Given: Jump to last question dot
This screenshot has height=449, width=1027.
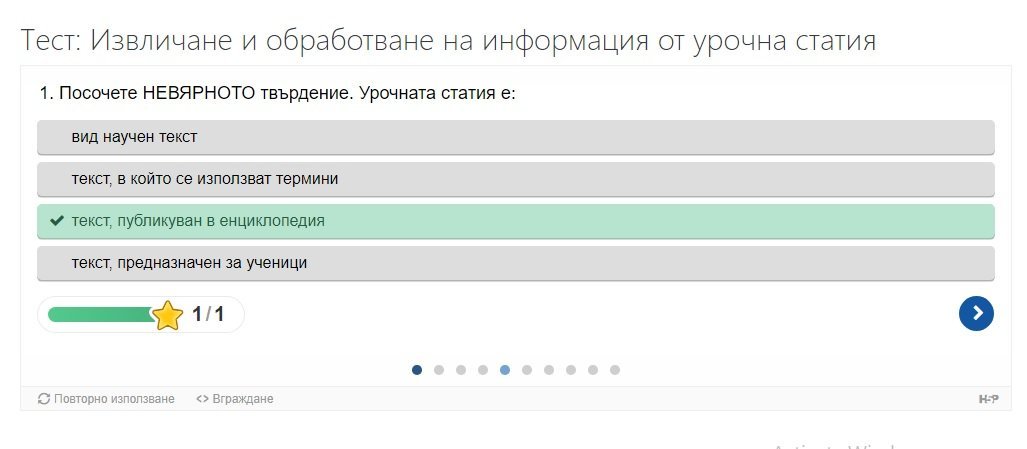Looking at the screenshot, I should pos(615,370).
